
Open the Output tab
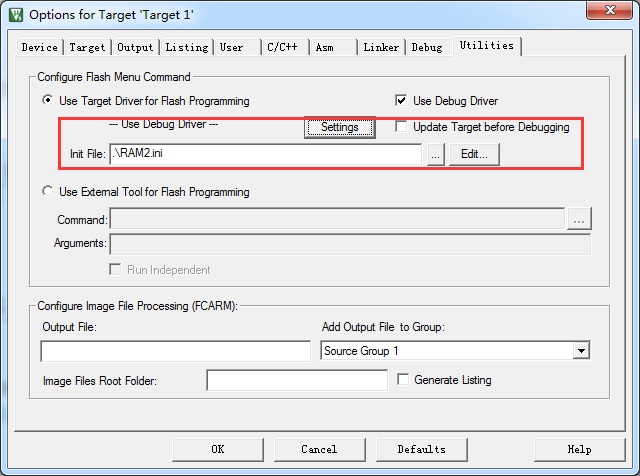tap(135, 47)
